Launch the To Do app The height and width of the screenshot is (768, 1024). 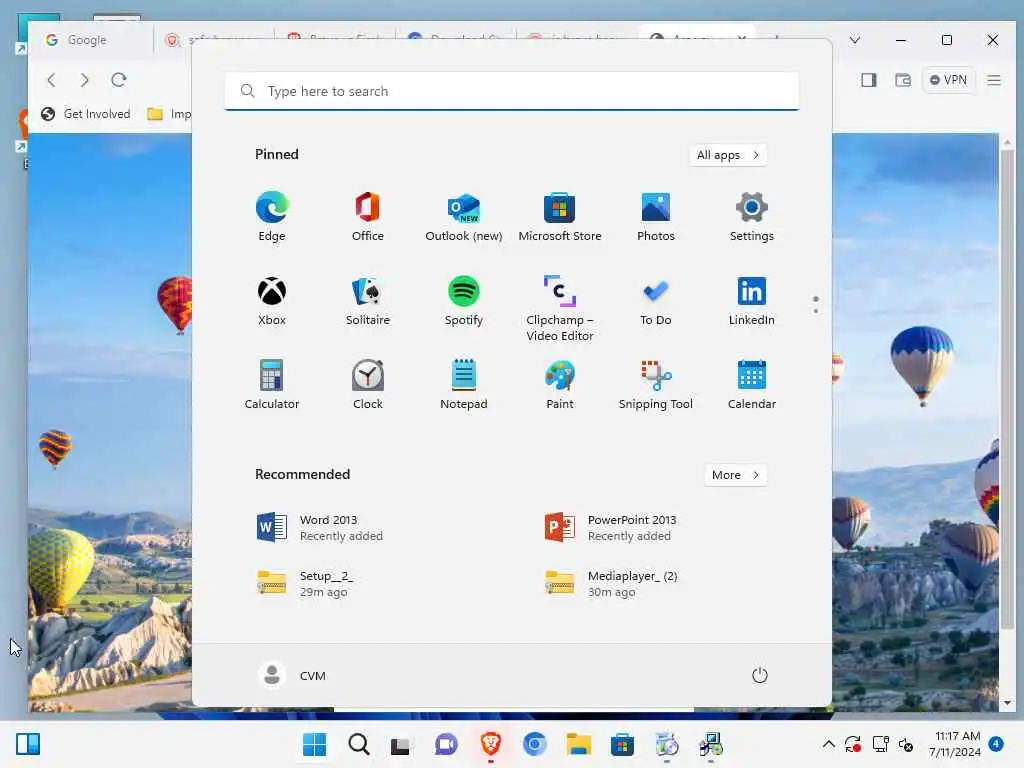[656, 301]
